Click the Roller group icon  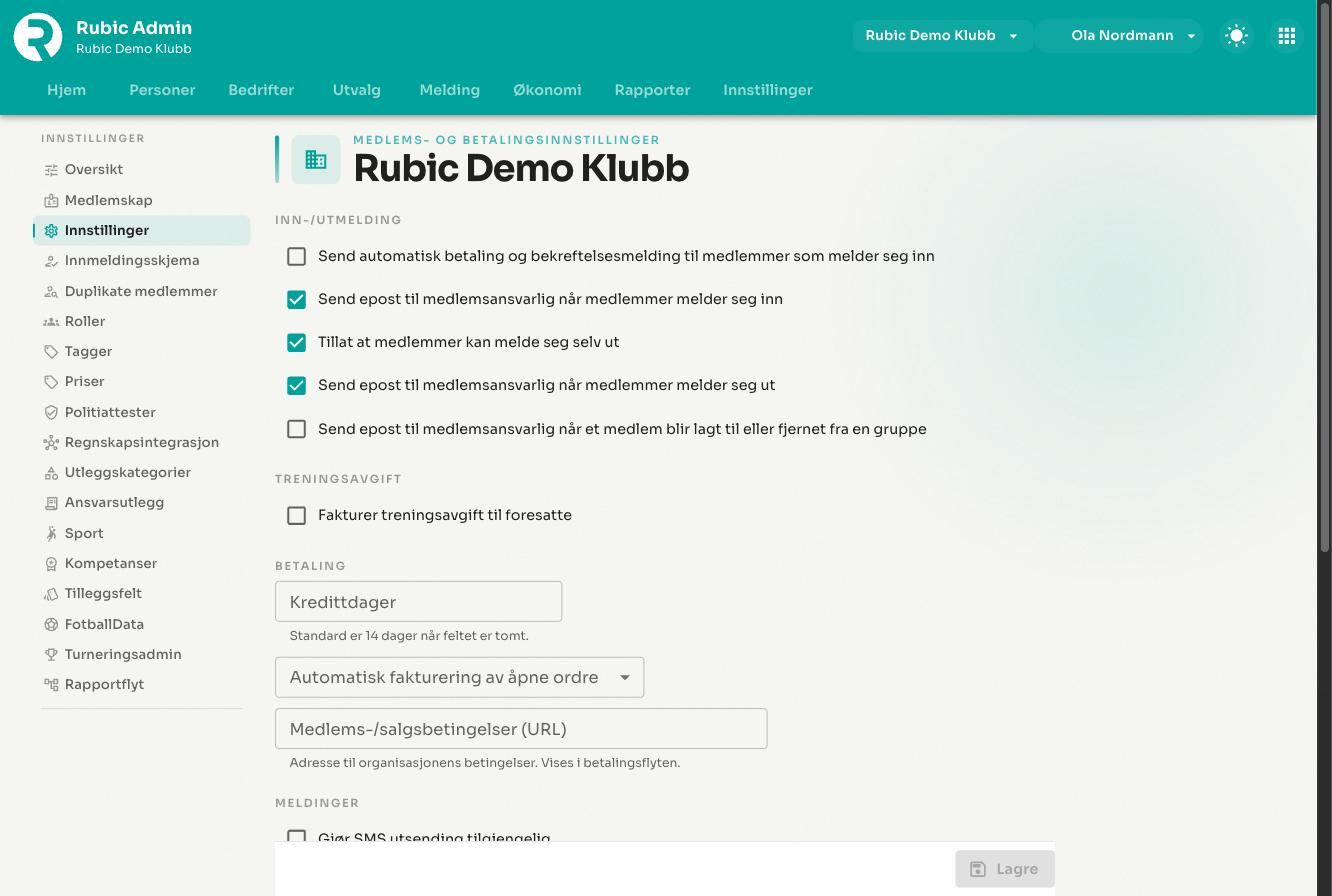click(x=51, y=322)
